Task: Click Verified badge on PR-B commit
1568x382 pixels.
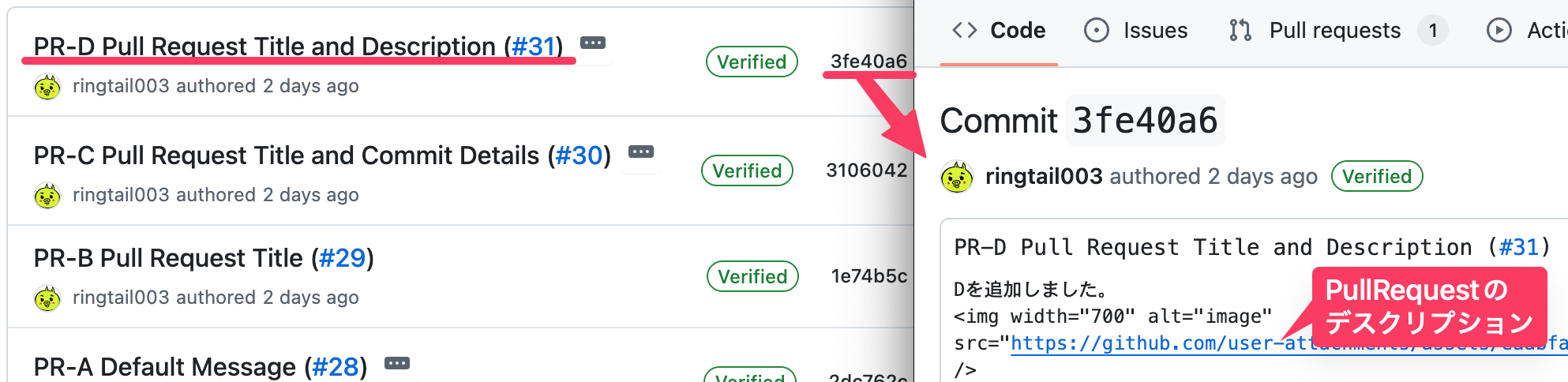Action: click(x=752, y=276)
